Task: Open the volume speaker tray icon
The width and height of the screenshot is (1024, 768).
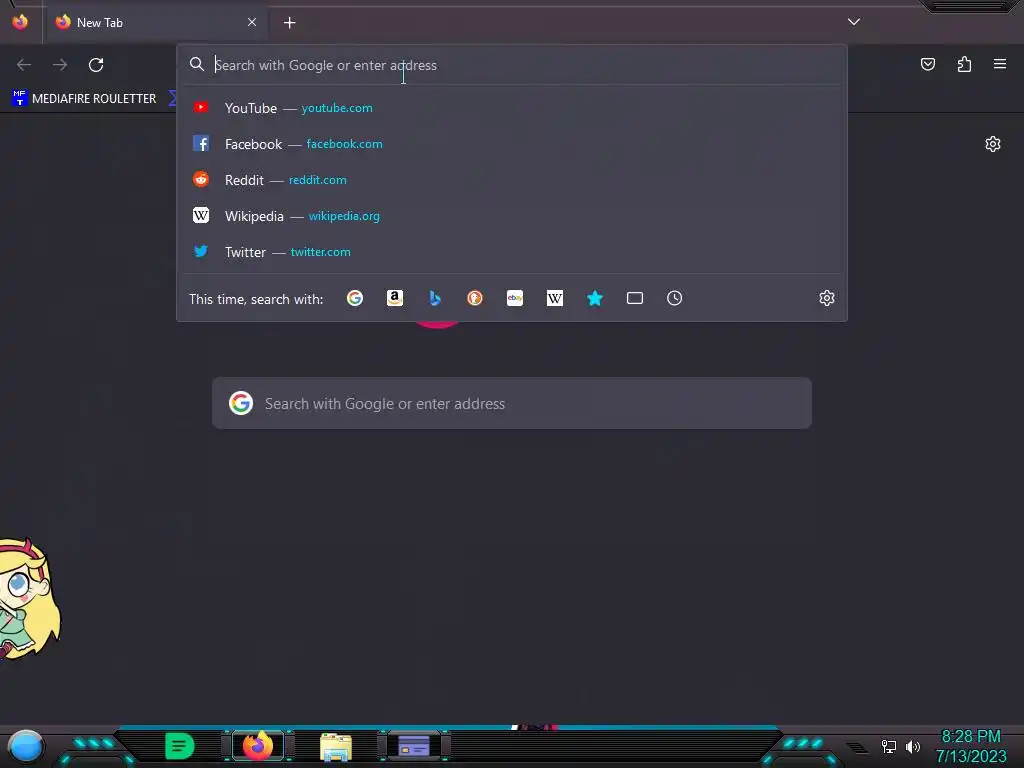Action: 913,746
